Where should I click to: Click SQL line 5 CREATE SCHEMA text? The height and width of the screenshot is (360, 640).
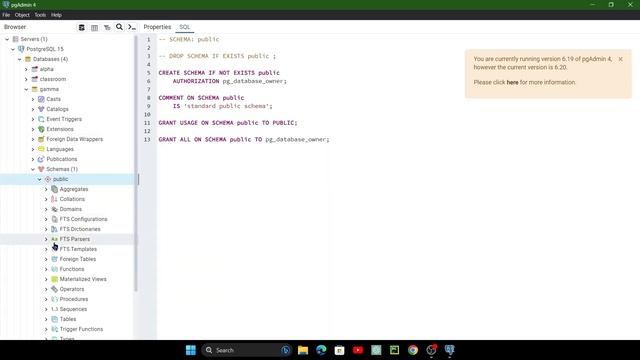219,73
